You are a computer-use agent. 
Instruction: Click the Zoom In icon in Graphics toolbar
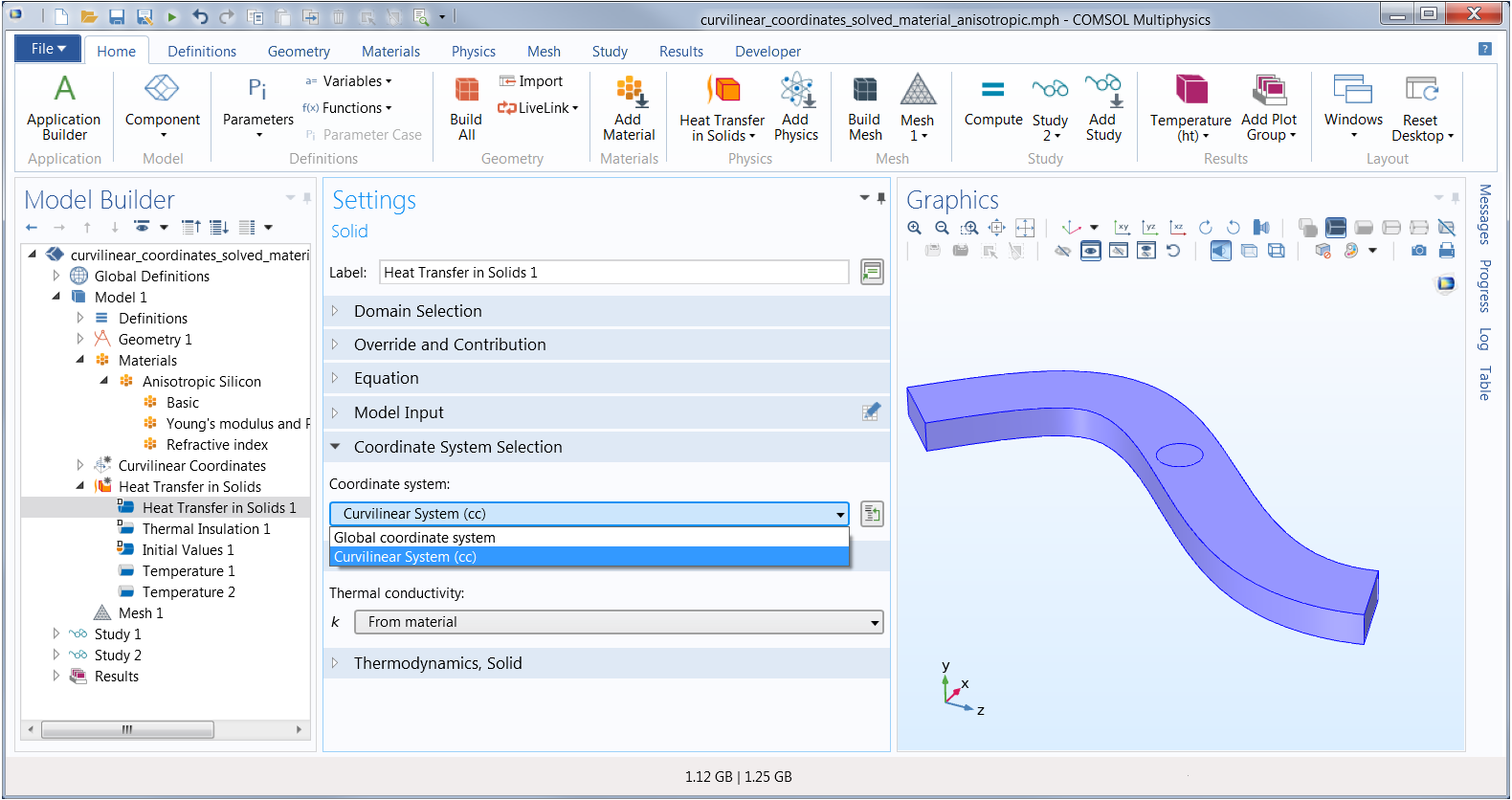[x=915, y=228]
